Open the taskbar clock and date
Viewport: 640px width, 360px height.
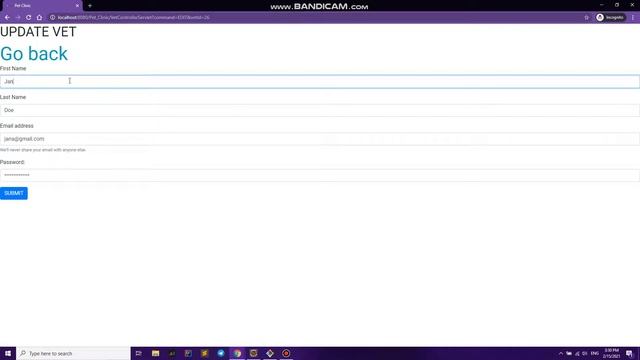(x=611, y=353)
